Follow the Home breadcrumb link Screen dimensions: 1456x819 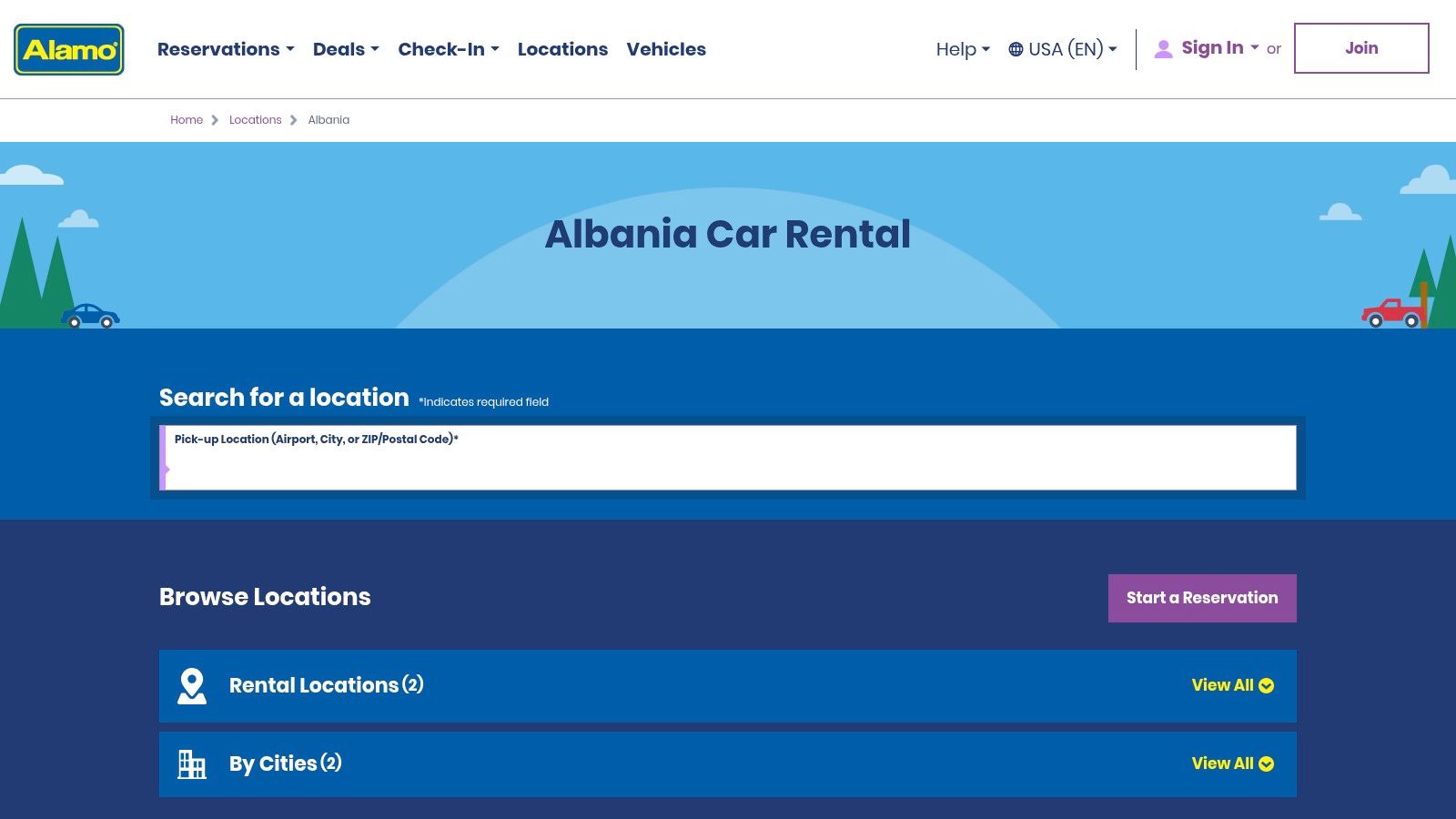click(x=187, y=120)
